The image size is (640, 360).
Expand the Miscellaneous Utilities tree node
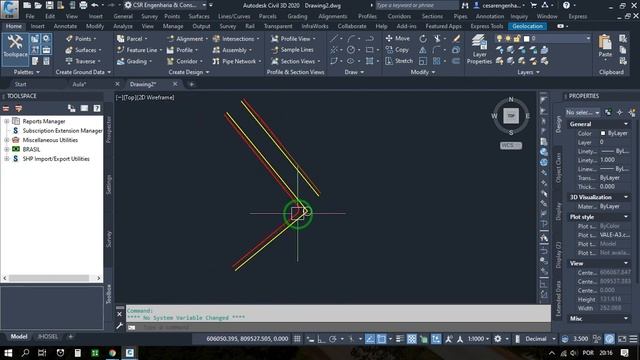7,140
